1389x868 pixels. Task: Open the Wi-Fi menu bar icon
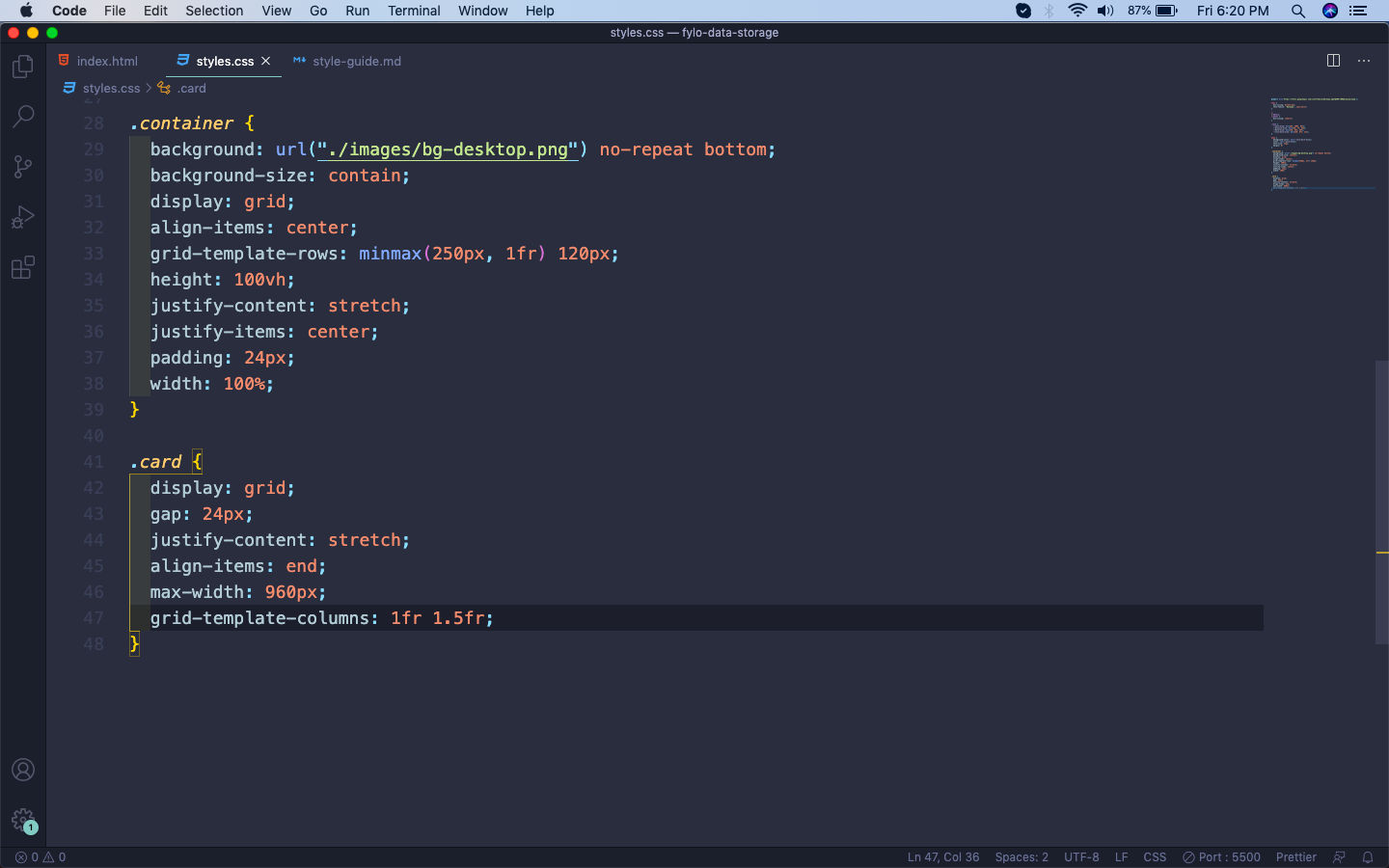[1077, 11]
